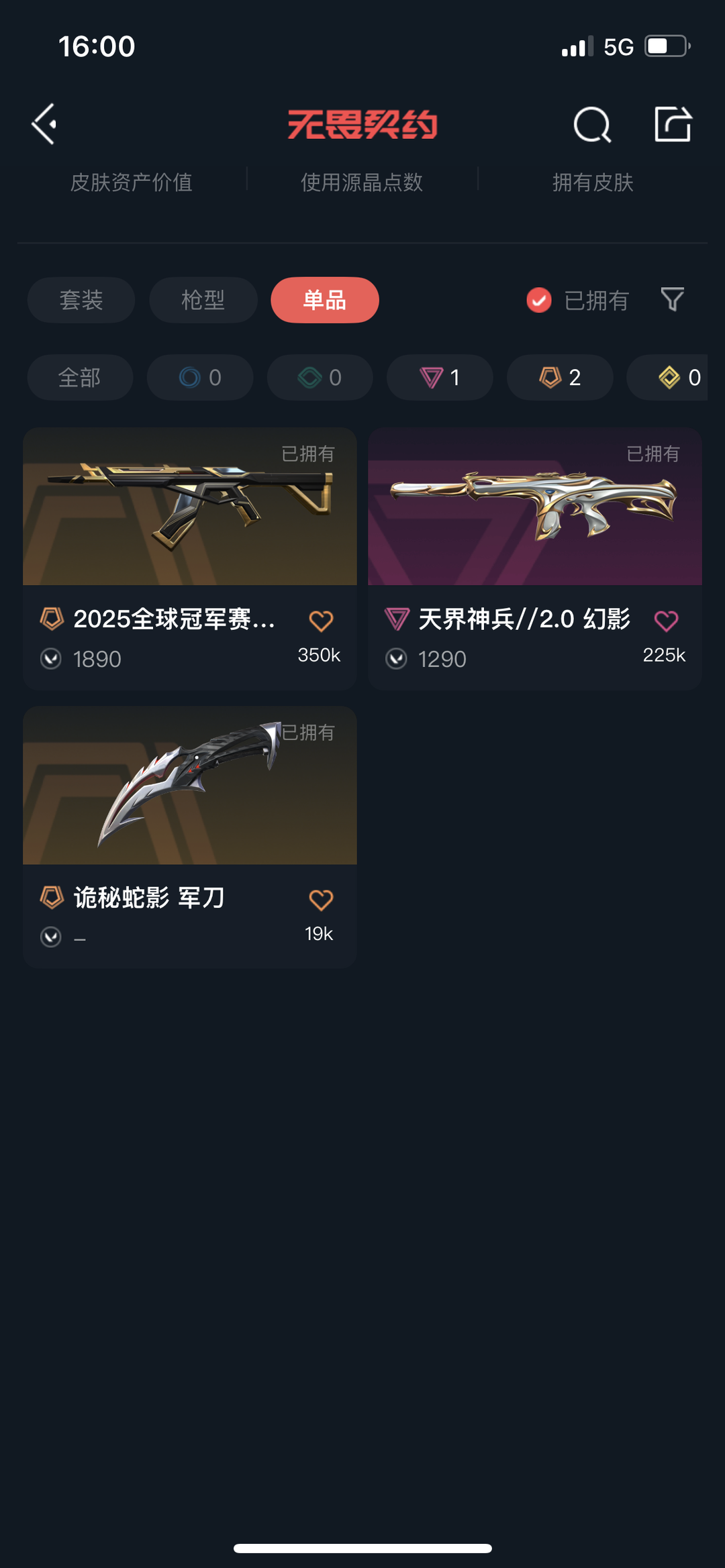Filter by orange pentagon tier with 2
Viewport: 725px width, 1568px height.
(x=560, y=378)
